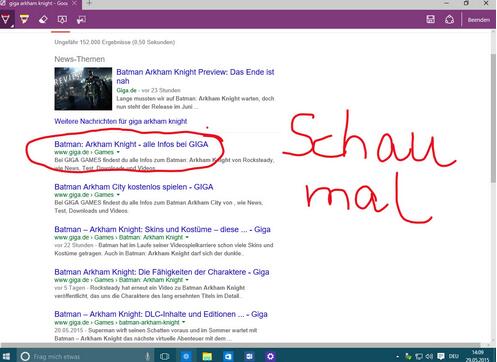Expand dropdown arrow beside first www.giga.de › Games
Viewport: 497px width, 362px height.
[x=118, y=152]
